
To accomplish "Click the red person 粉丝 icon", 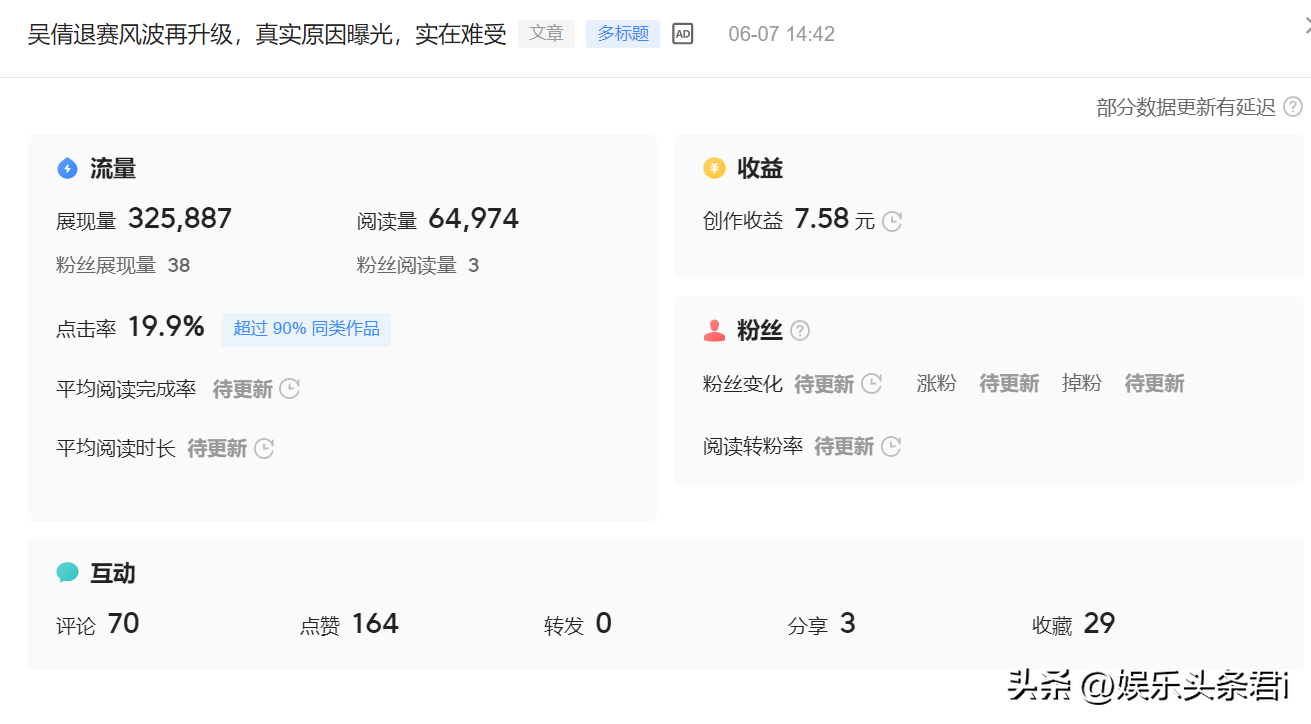I will pyautogui.click(x=714, y=331).
